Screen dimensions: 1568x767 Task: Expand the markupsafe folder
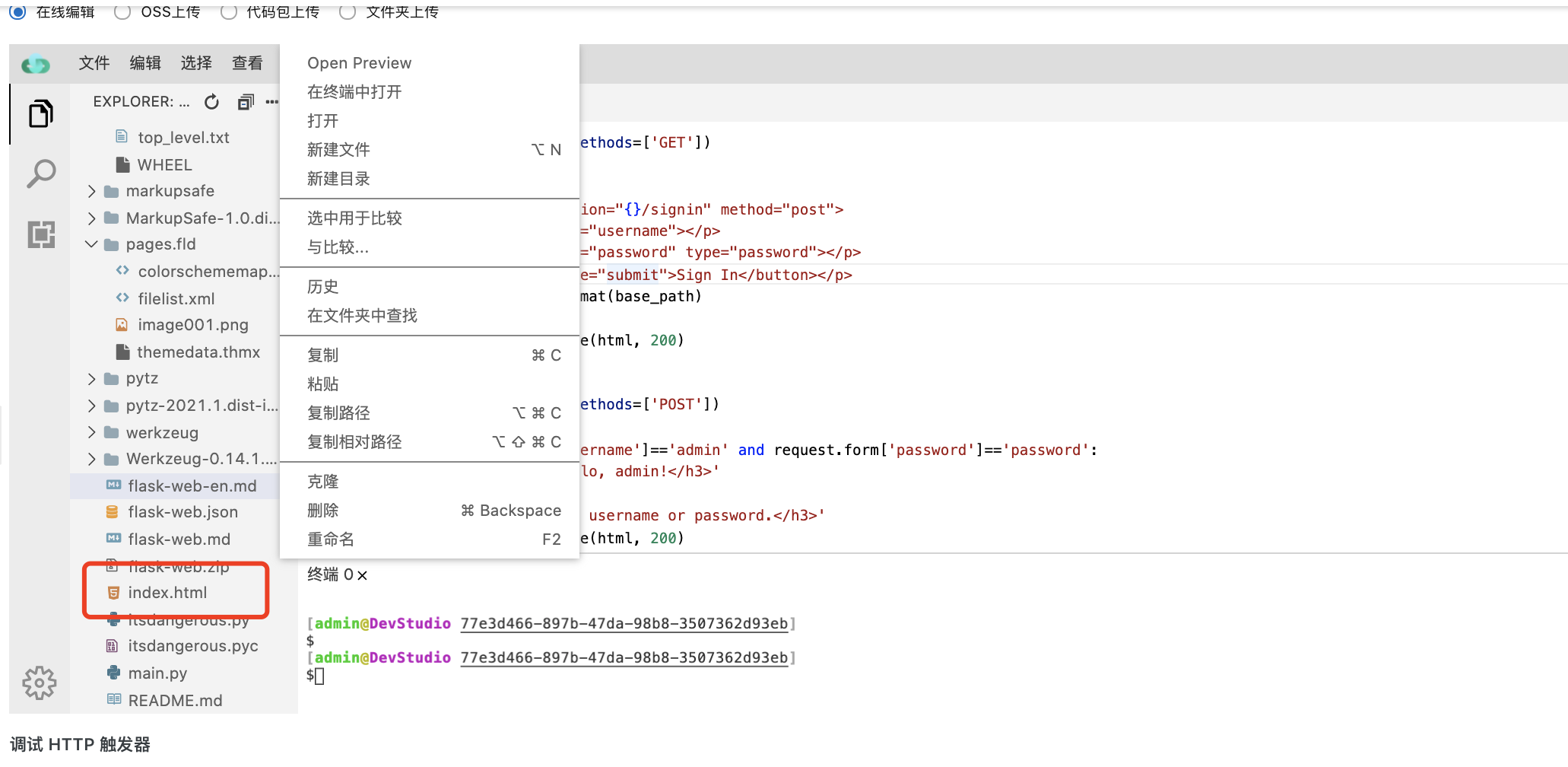coord(92,191)
